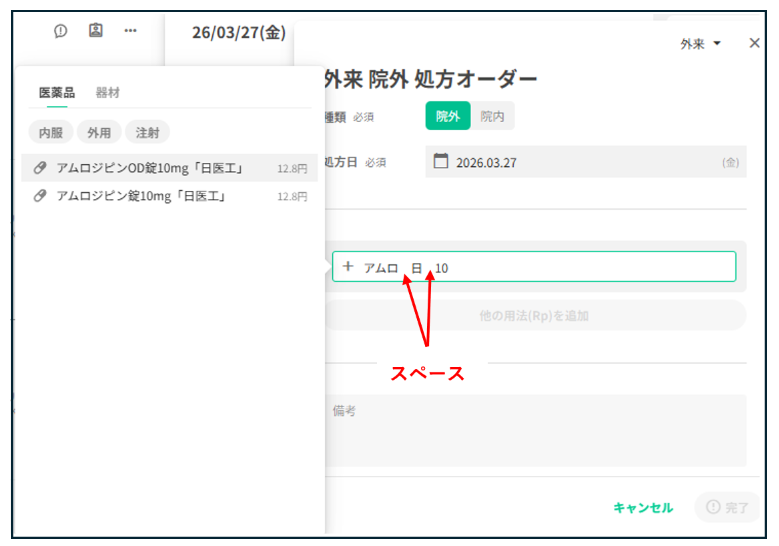The height and width of the screenshot is (546, 779).
Task: Select アムロジピン錠10mg「日医工」 result
Action: [169, 196]
